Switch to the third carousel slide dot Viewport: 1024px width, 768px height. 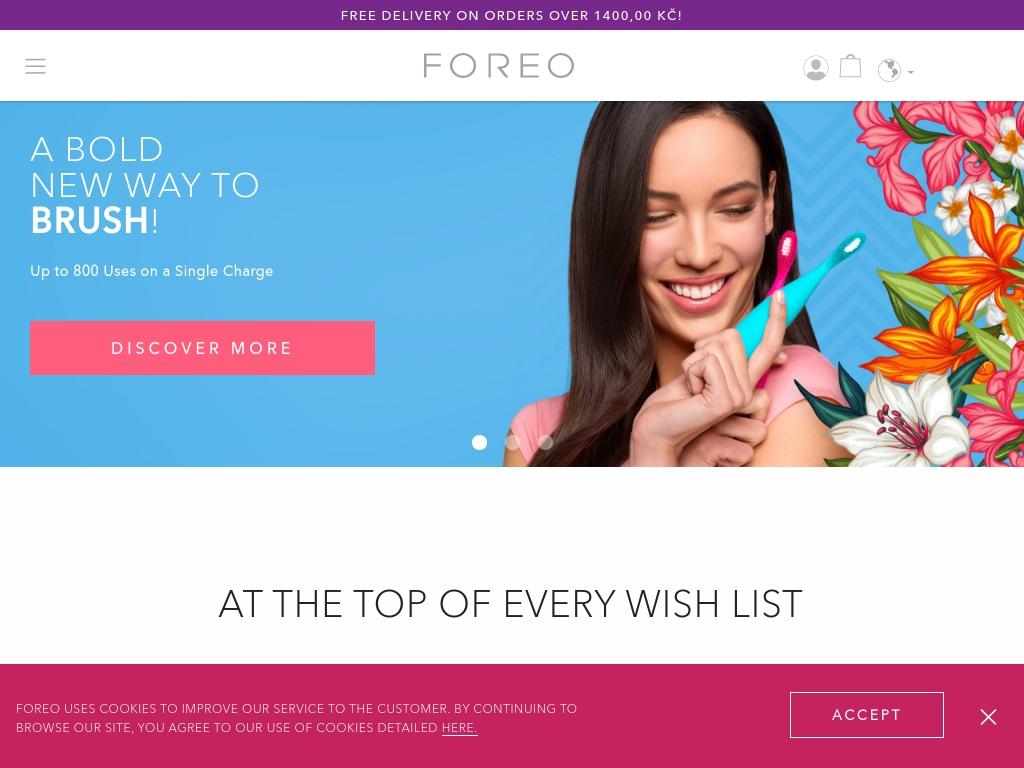(x=546, y=442)
